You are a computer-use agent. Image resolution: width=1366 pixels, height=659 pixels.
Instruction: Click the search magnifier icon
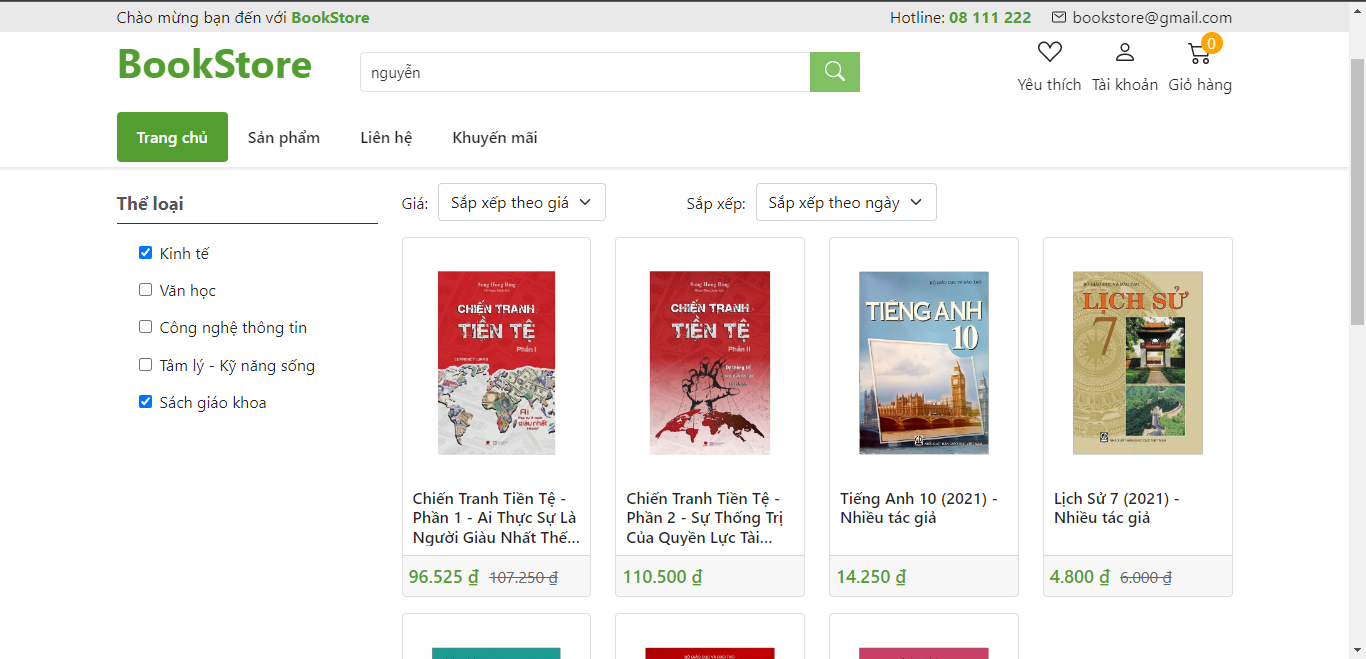click(x=834, y=71)
